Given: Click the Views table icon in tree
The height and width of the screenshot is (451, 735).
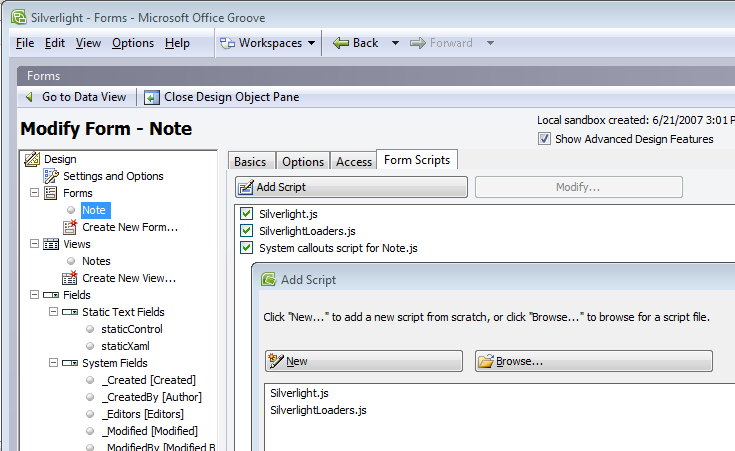Looking at the screenshot, I should [51, 244].
